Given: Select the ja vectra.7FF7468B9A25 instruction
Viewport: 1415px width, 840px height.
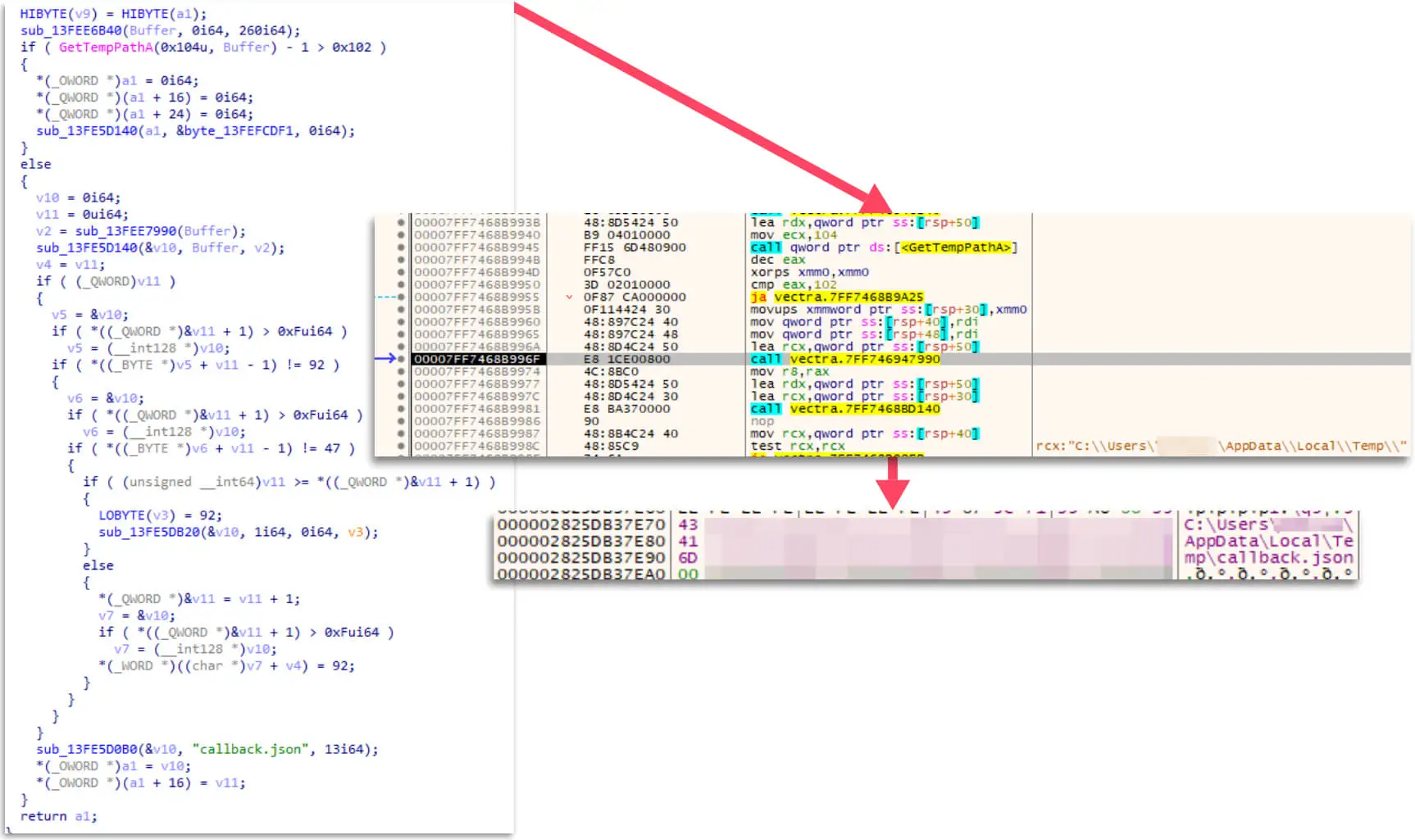Looking at the screenshot, I should 837,297.
